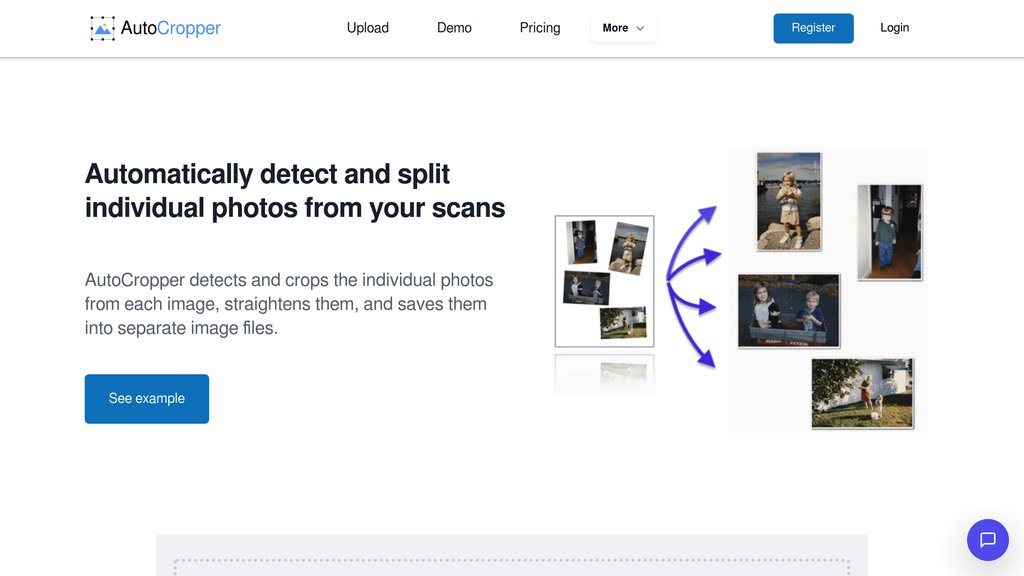Click the faded reflection under the scan thumbnail
Viewport: 1024px width, 576px height.
pyautogui.click(x=605, y=373)
